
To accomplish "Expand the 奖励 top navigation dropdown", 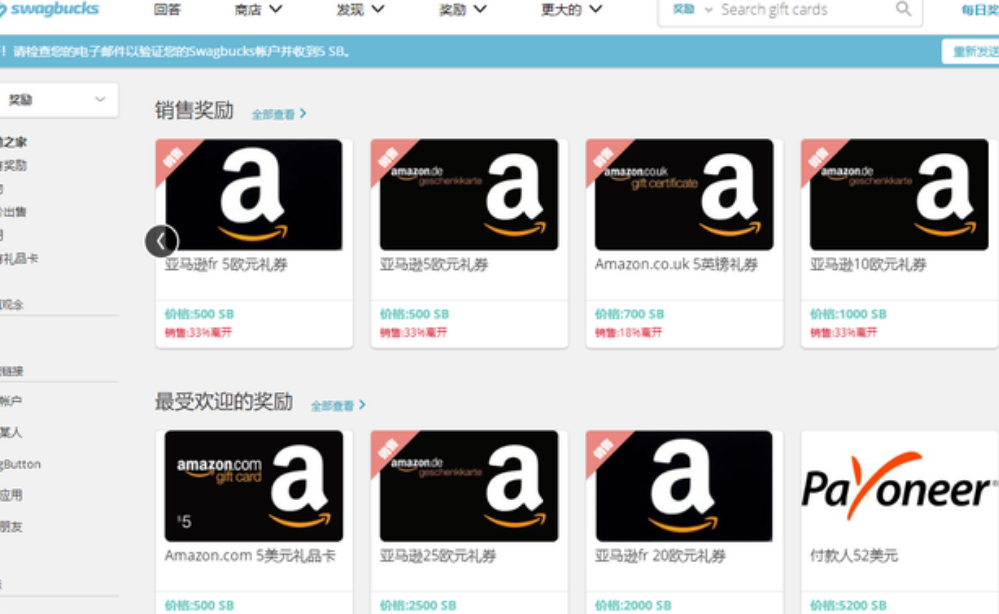I will coord(463,10).
